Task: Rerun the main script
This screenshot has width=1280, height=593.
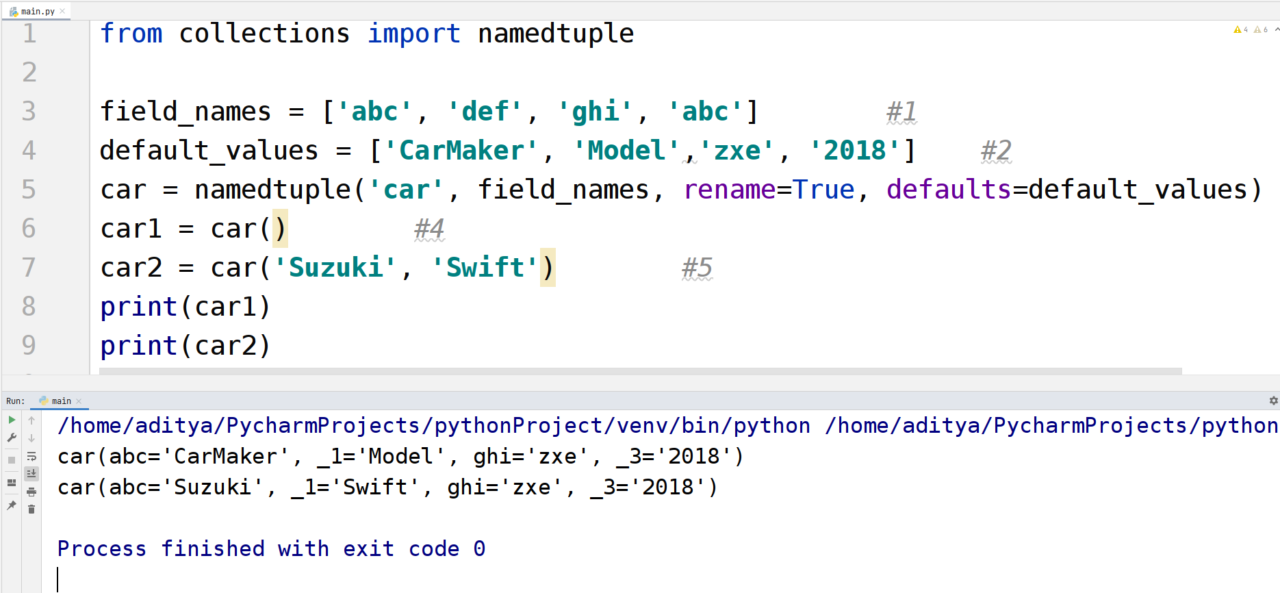Action: (12, 420)
